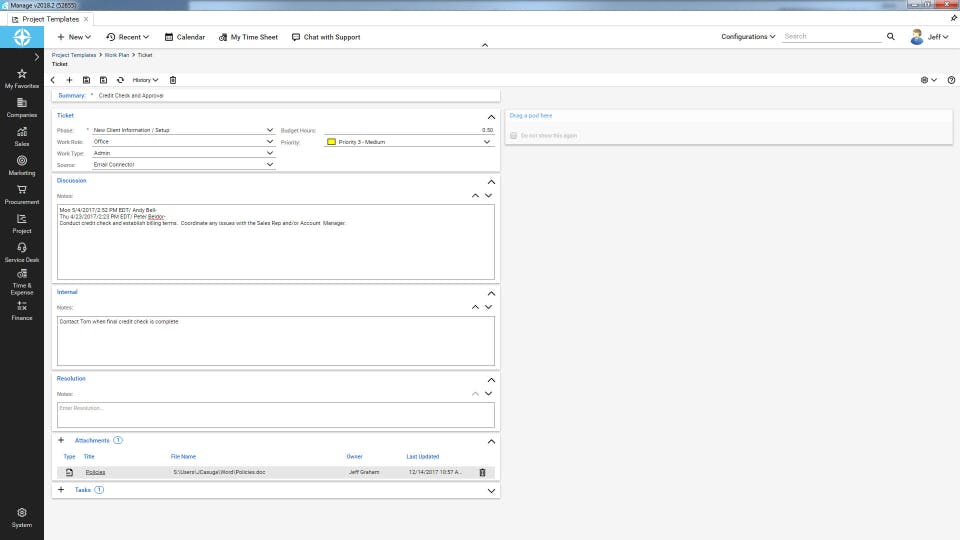Click the pin icon at top right
This screenshot has height=540, width=960.
click(x=953, y=19)
